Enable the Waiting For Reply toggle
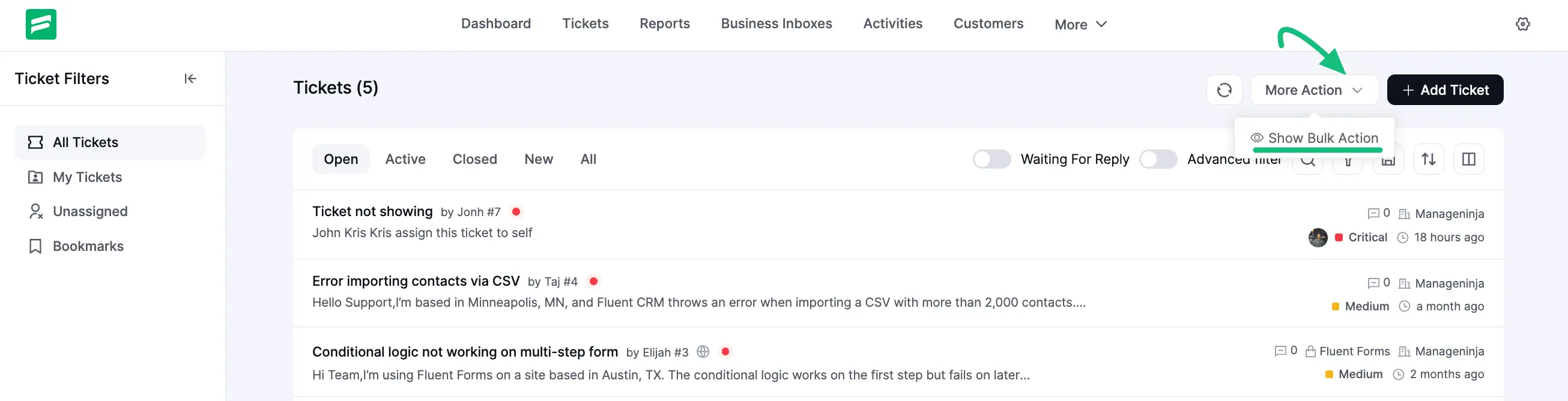 pyautogui.click(x=991, y=160)
